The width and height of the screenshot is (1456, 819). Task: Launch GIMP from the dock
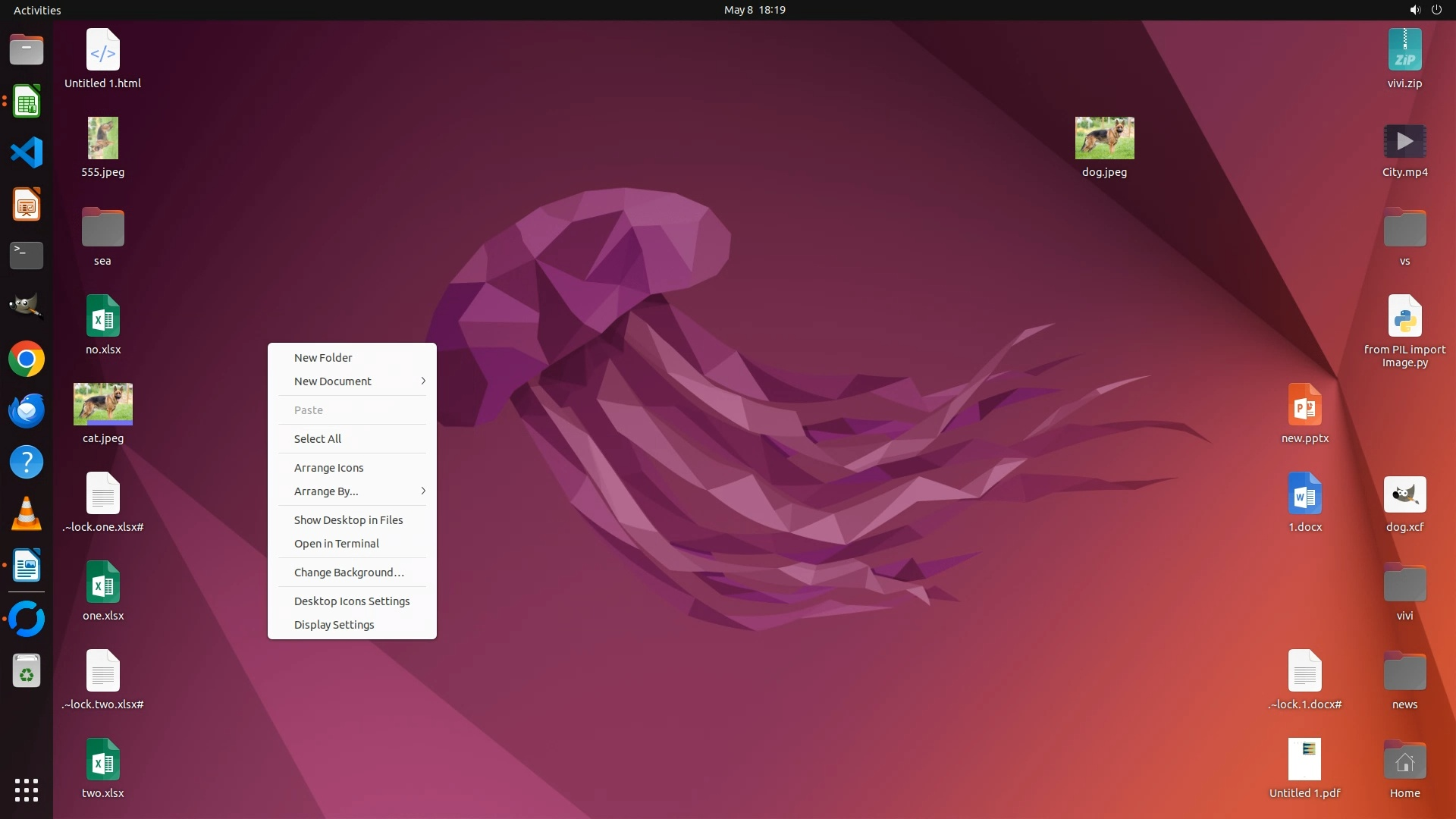[x=27, y=306]
